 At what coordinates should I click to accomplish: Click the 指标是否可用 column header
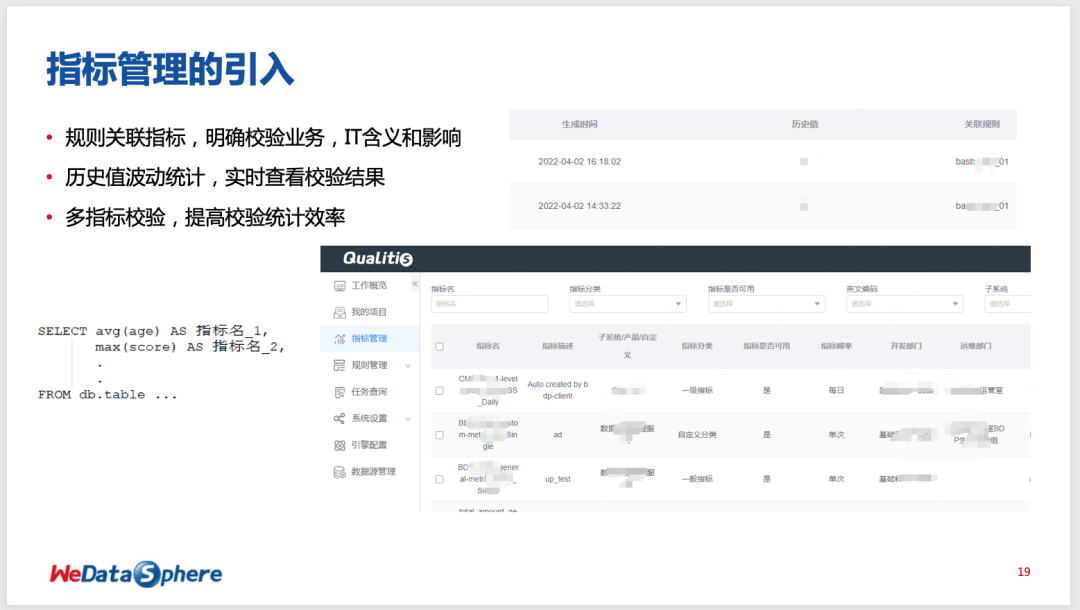pyautogui.click(x=766, y=346)
